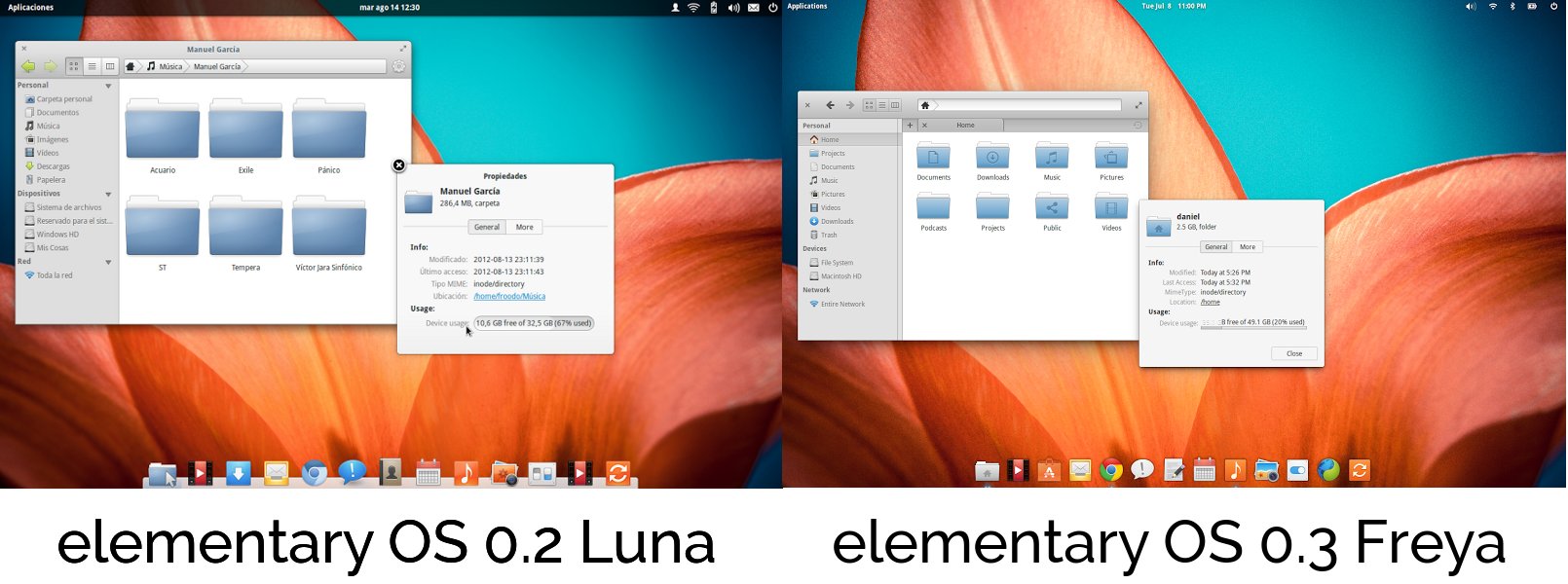
Task: Go forward in Freya Files window
Action: (x=849, y=105)
